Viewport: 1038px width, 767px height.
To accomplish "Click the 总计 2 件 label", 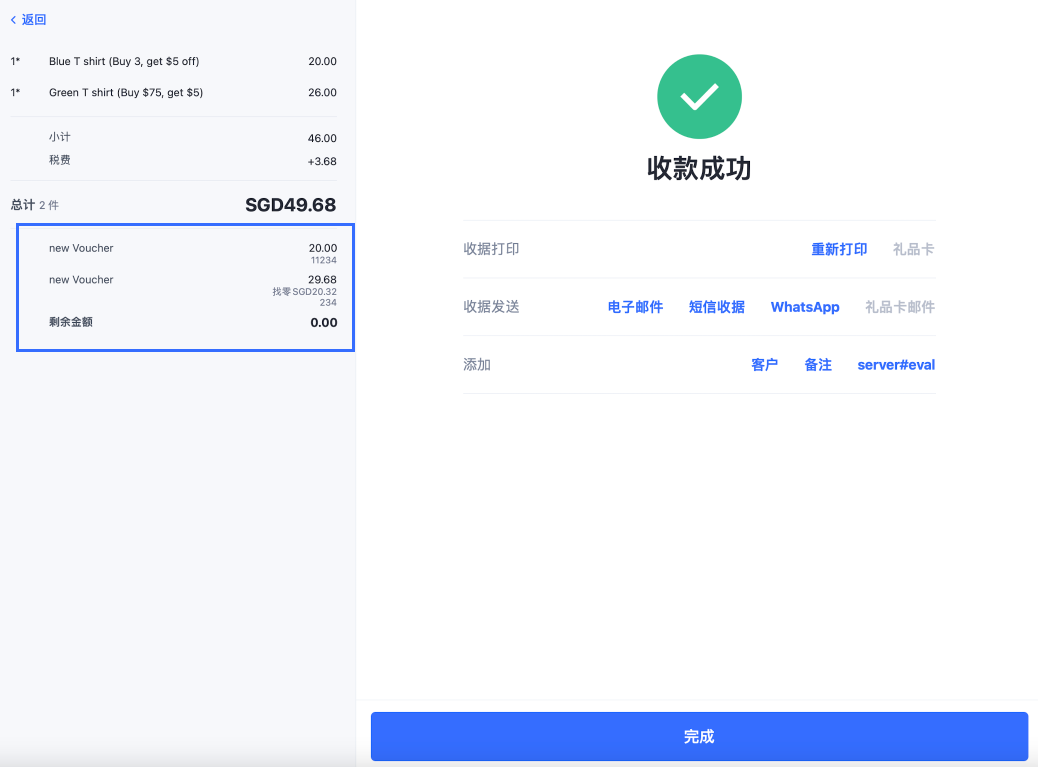I will [x=34, y=204].
